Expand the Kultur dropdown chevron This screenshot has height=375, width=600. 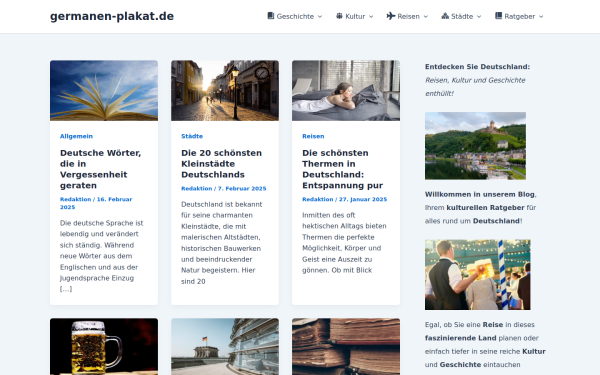click(x=371, y=16)
